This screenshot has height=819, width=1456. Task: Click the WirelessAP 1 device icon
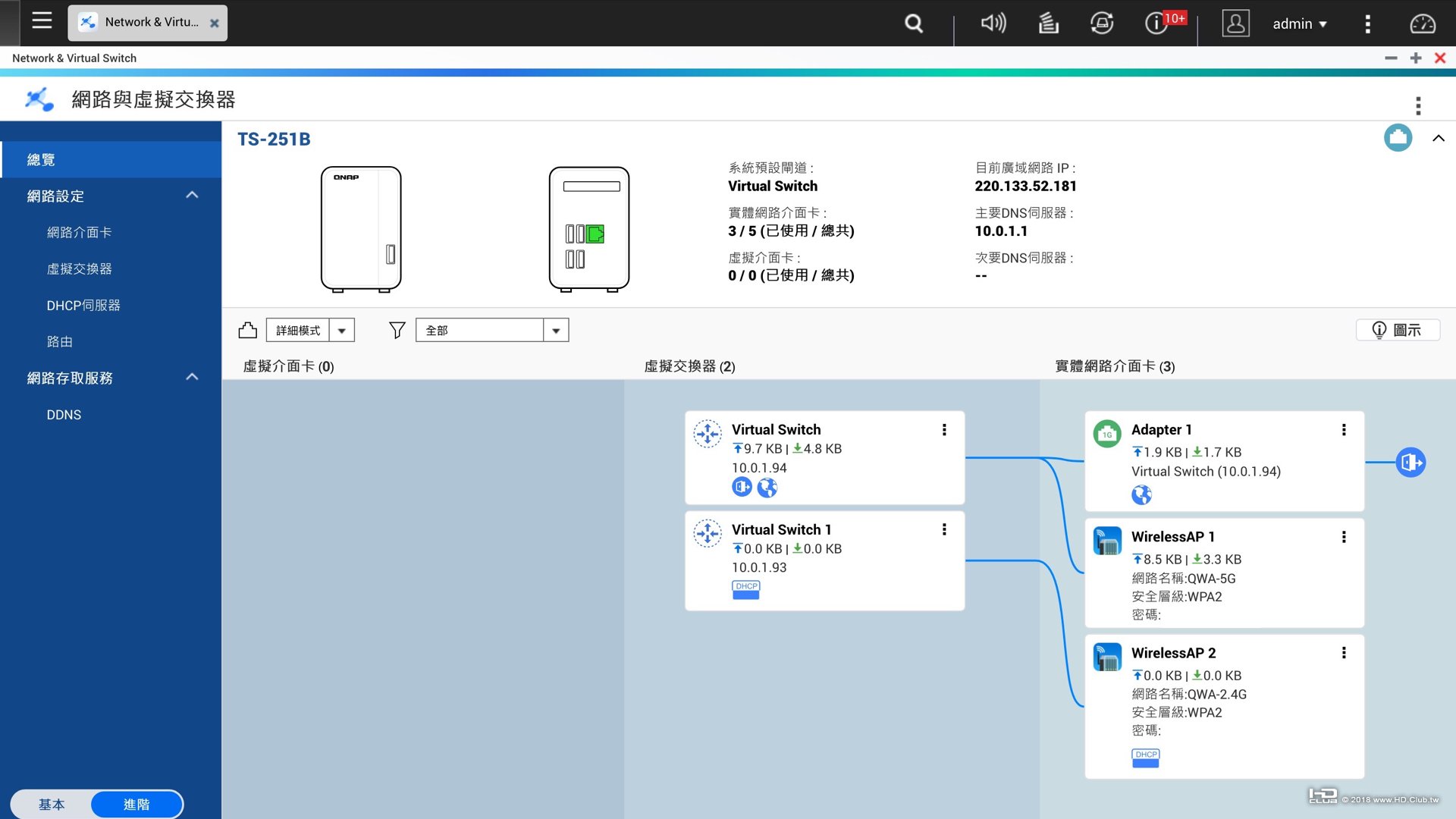click(1107, 541)
